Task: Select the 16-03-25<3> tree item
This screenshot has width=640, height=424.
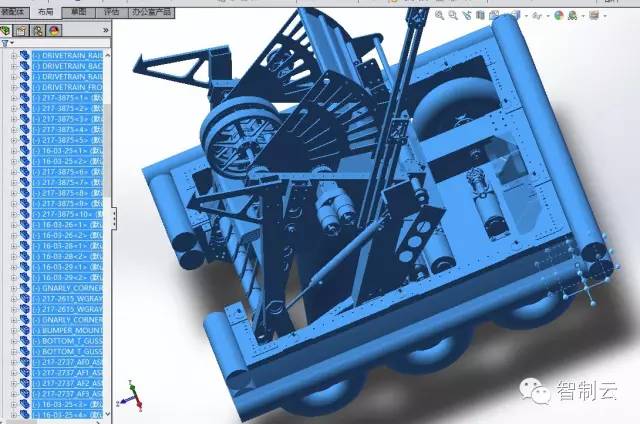Action: pyautogui.click(x=68, y=405)
